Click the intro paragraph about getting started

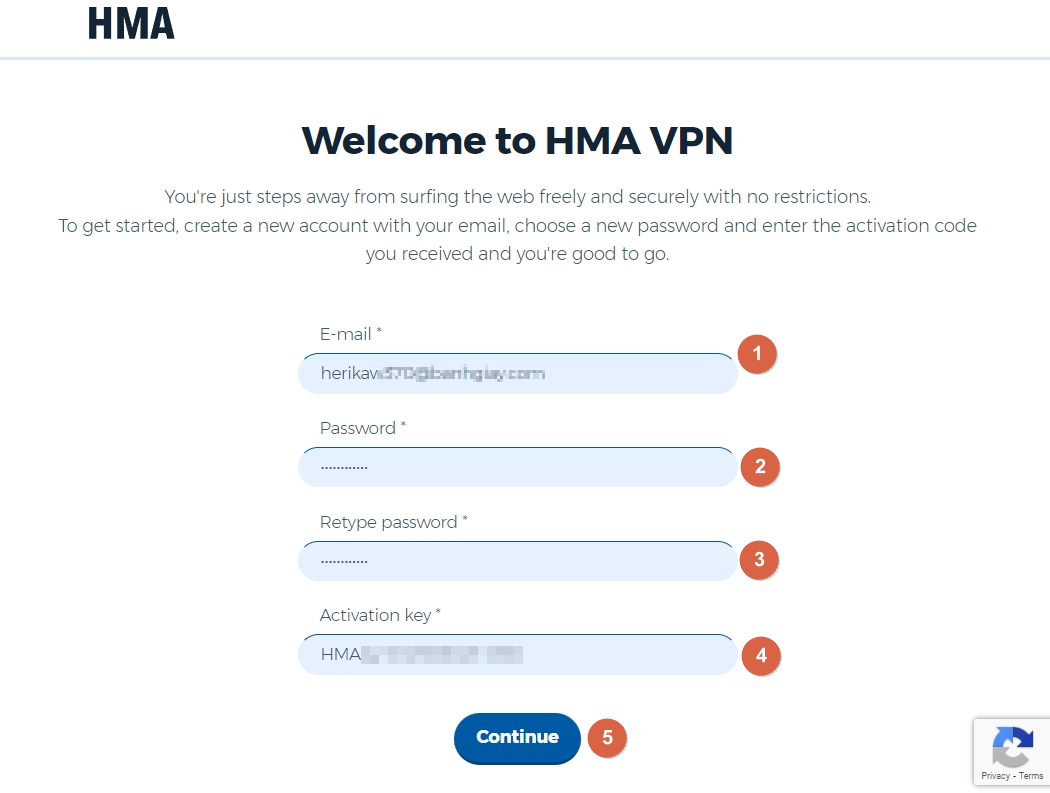pos(517,225)
